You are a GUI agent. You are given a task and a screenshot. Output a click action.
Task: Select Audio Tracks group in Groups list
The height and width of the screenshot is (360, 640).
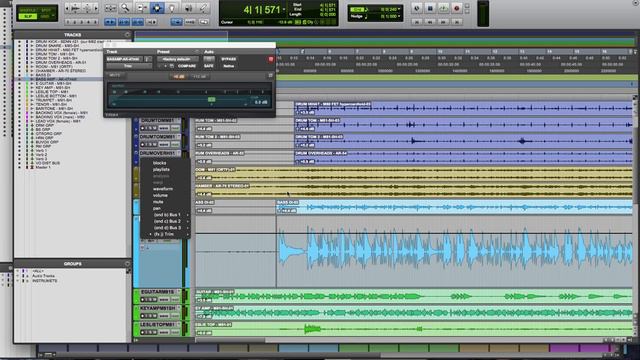(x=43, y=276)
